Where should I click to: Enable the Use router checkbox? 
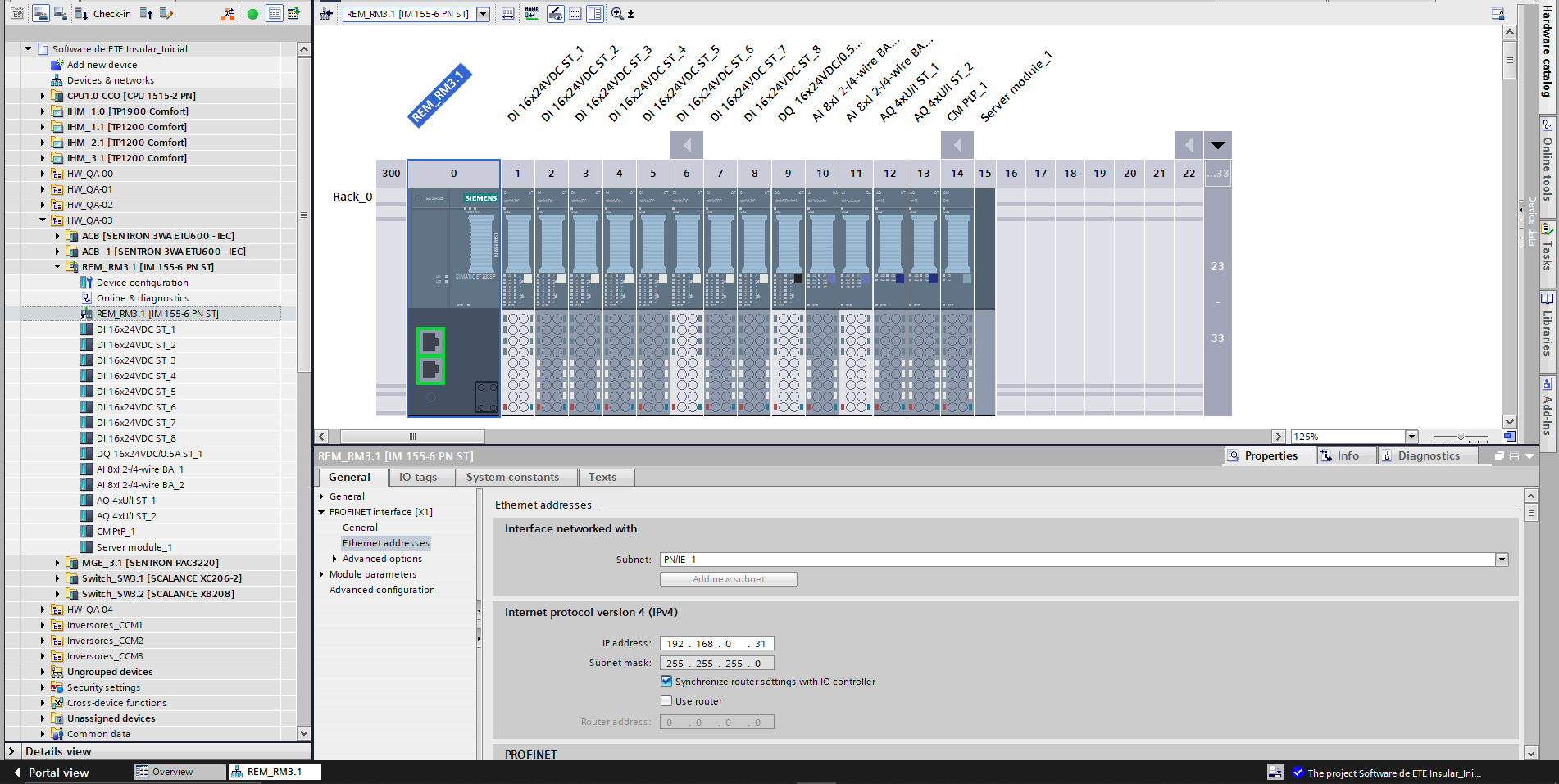(x=666, y=701)
